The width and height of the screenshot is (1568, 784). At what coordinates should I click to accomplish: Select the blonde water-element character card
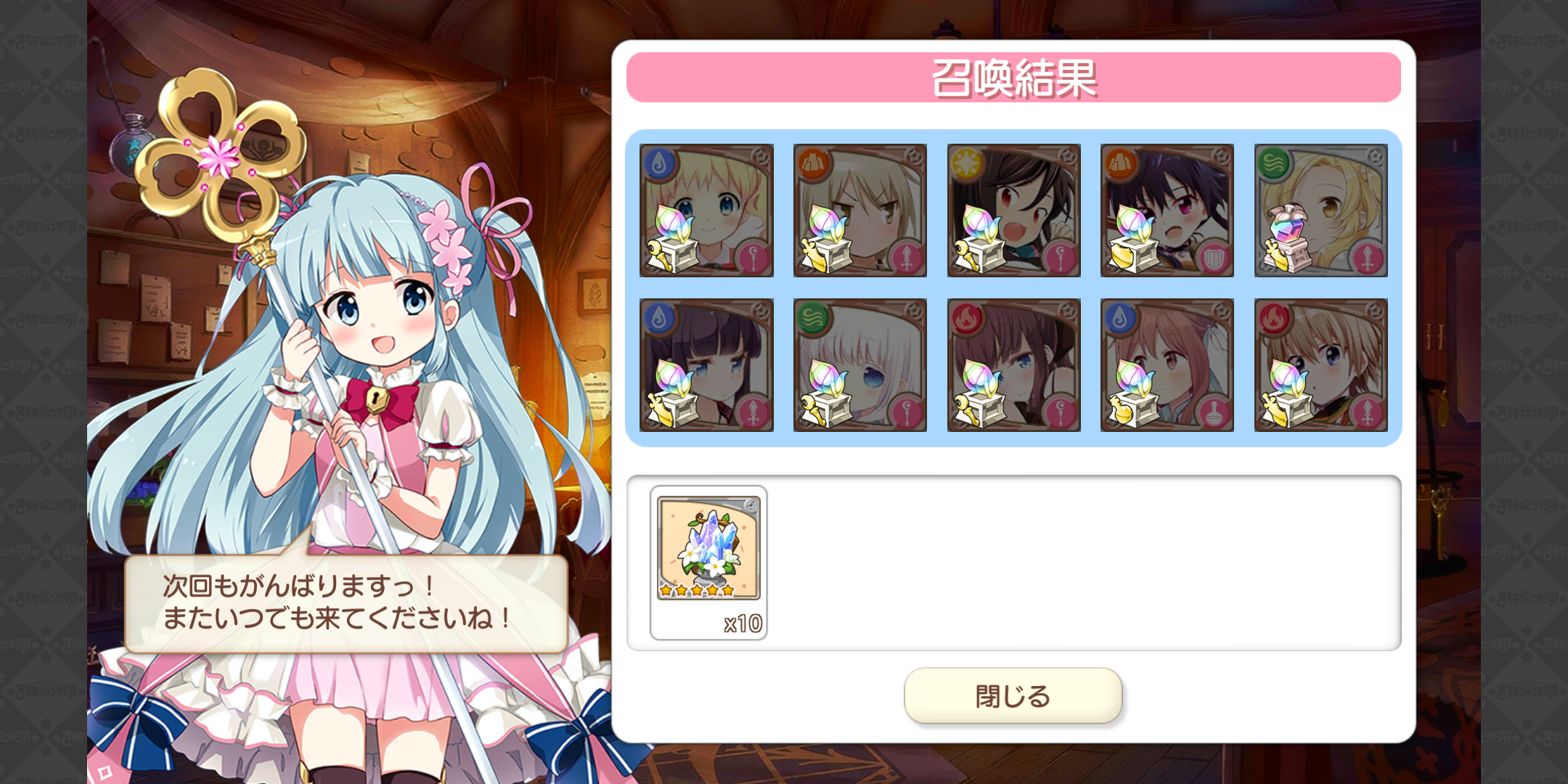[706, 211]
